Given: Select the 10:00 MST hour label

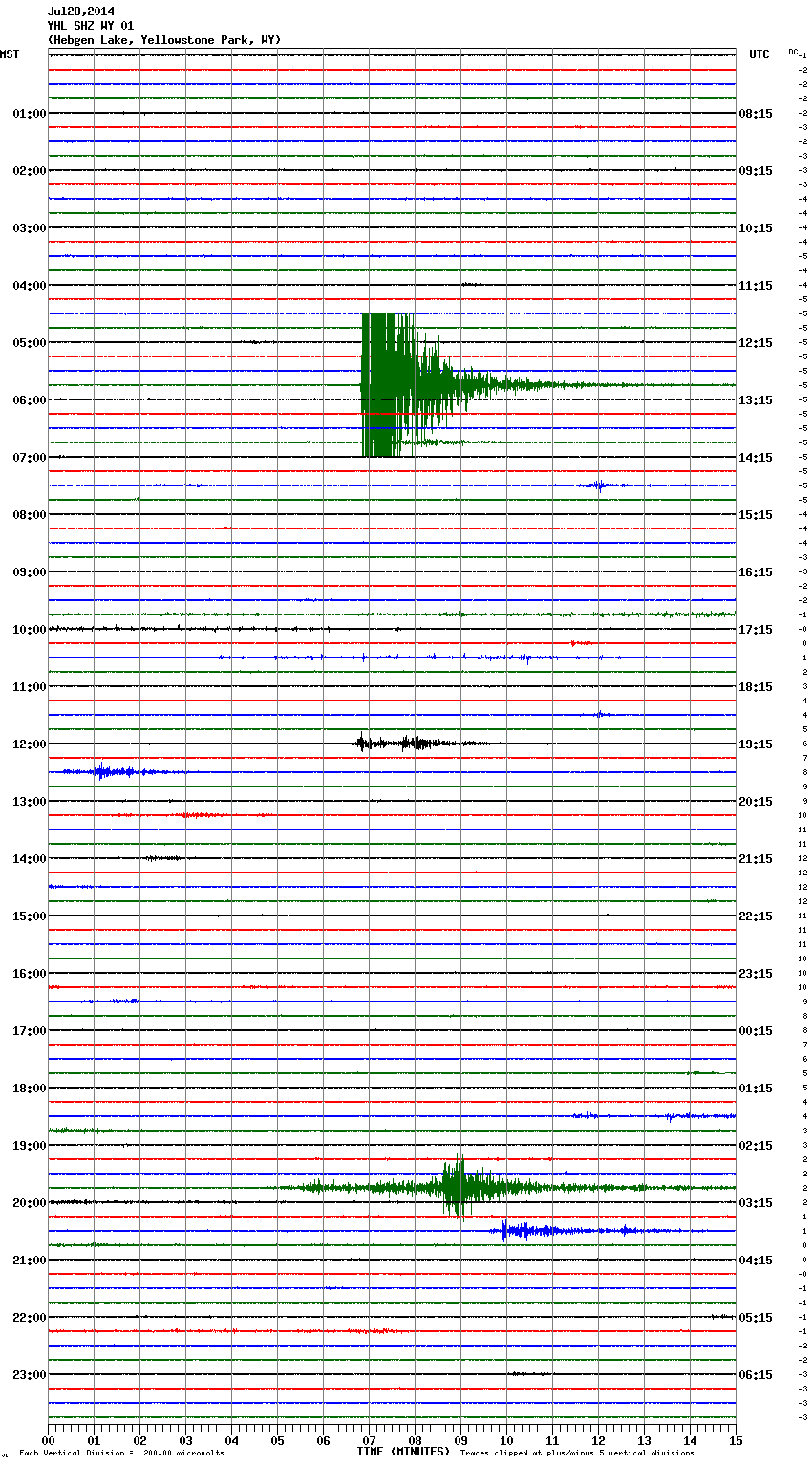Looking at the screenshot, I should coord(30,630).
